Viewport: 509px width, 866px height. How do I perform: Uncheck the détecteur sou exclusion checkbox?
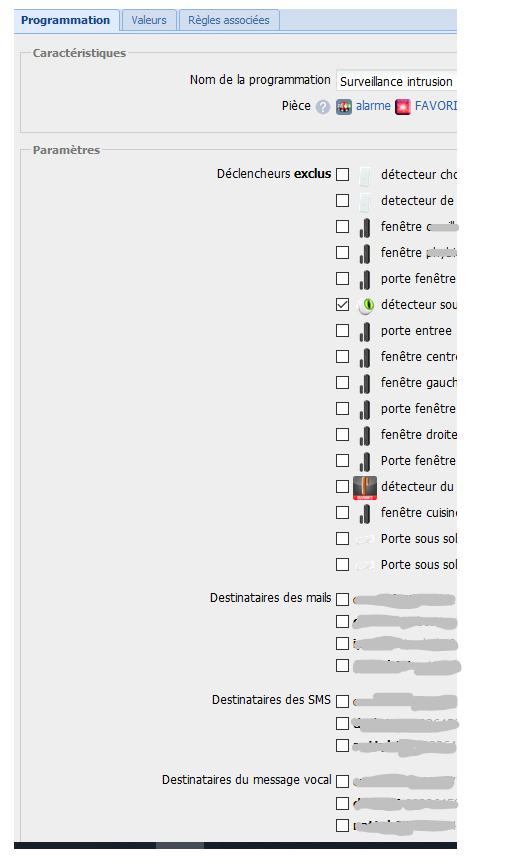pyautogui.click(x=342, y=304)
